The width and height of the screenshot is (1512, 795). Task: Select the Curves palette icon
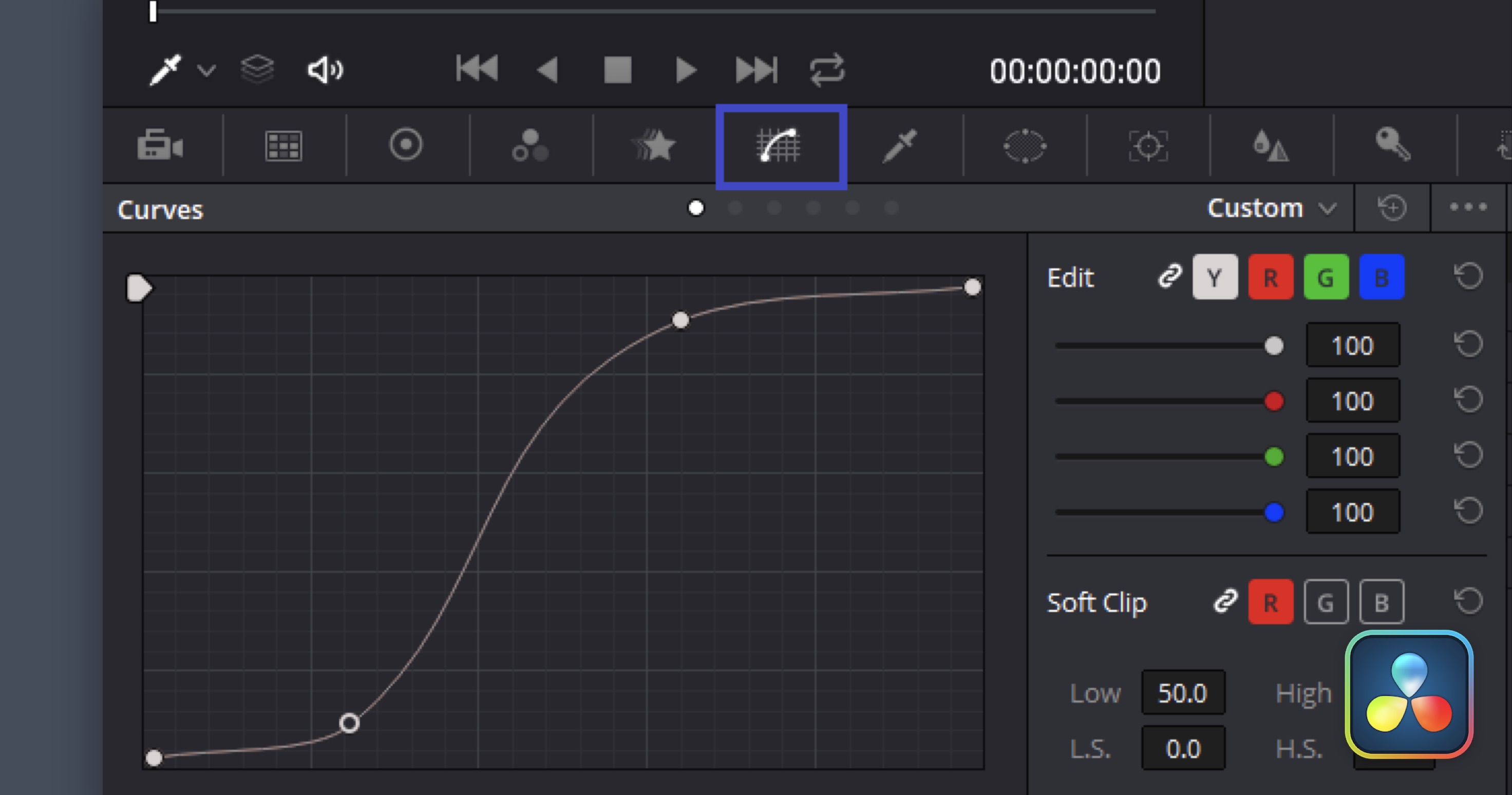pyautogui.click(x=780, y=146)
